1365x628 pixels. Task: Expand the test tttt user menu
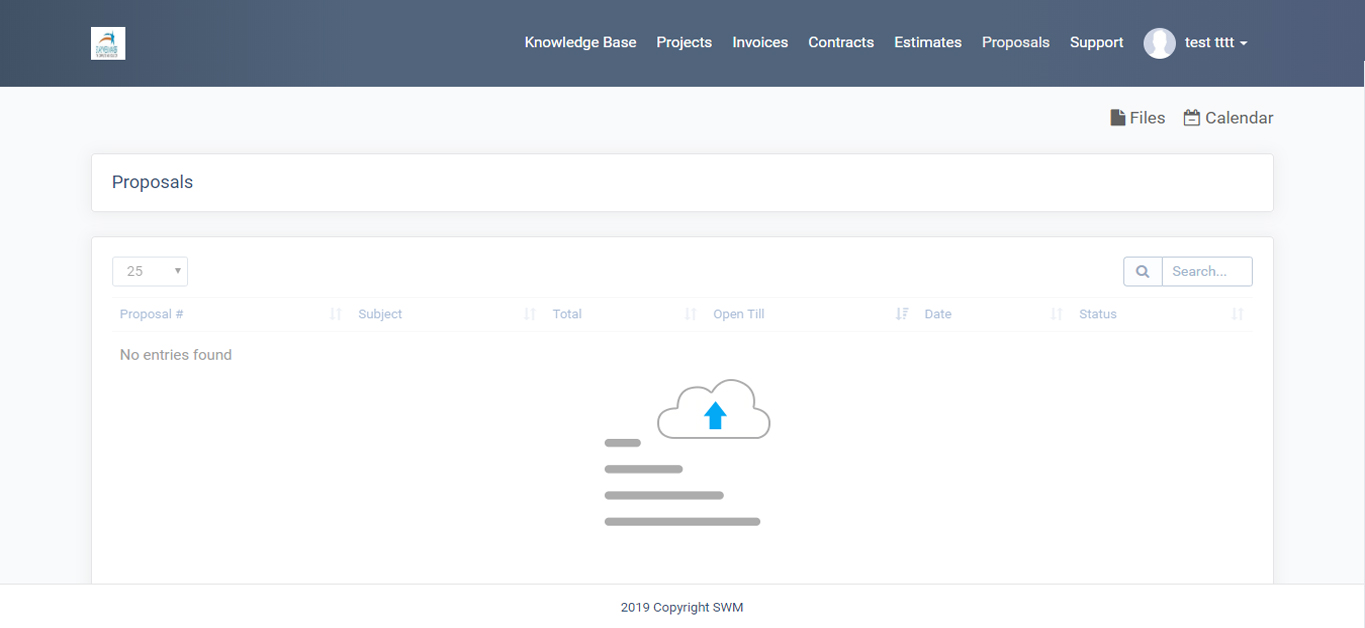[x=1215, y=43]
